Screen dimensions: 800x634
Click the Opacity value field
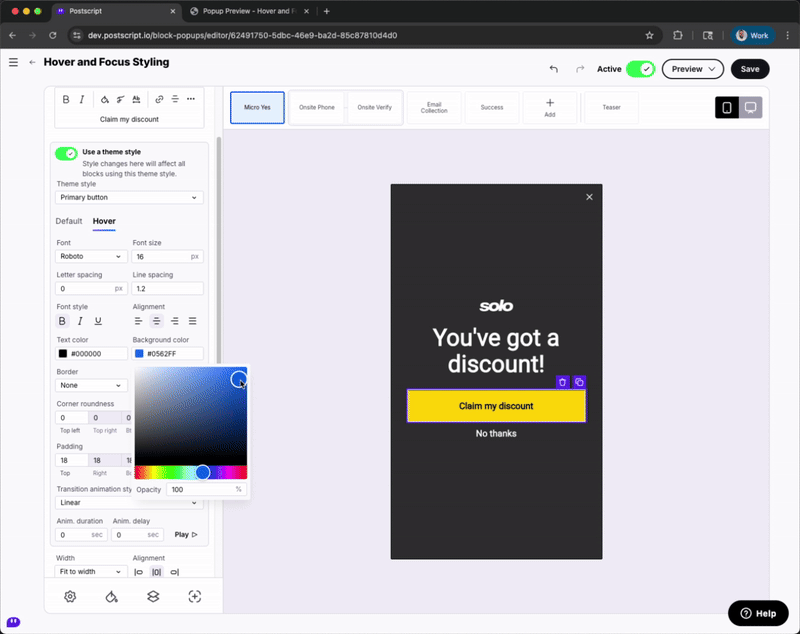coord(207,490)
